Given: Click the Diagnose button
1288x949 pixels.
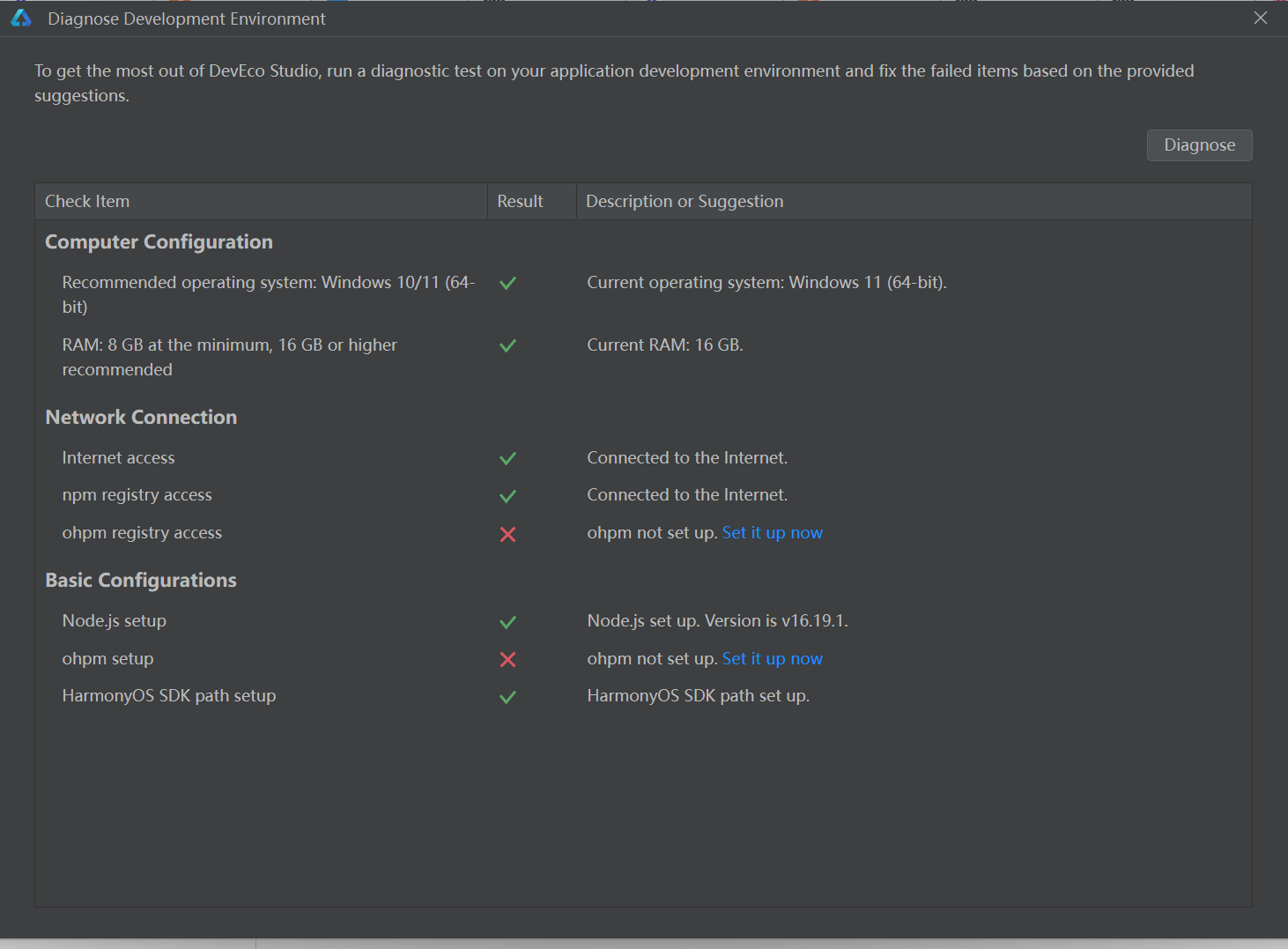Looking at the screenshot, I should 1199,145.
